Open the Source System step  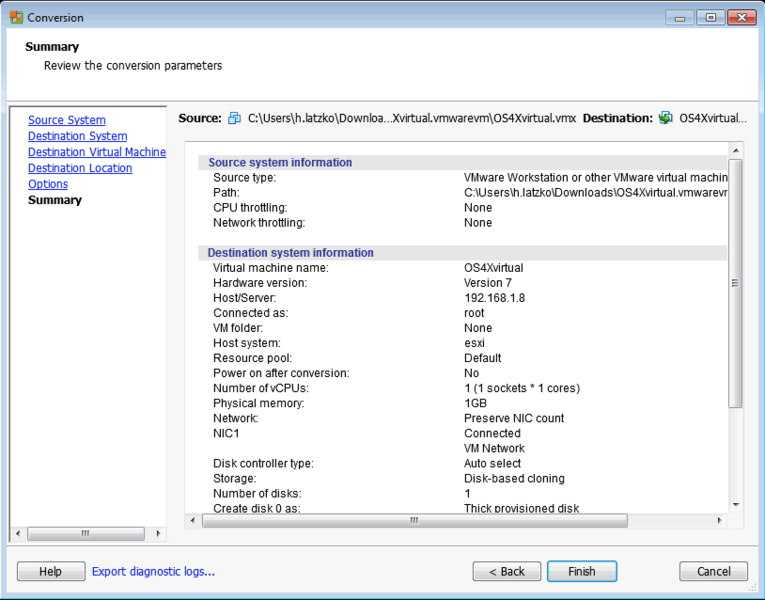66,120
